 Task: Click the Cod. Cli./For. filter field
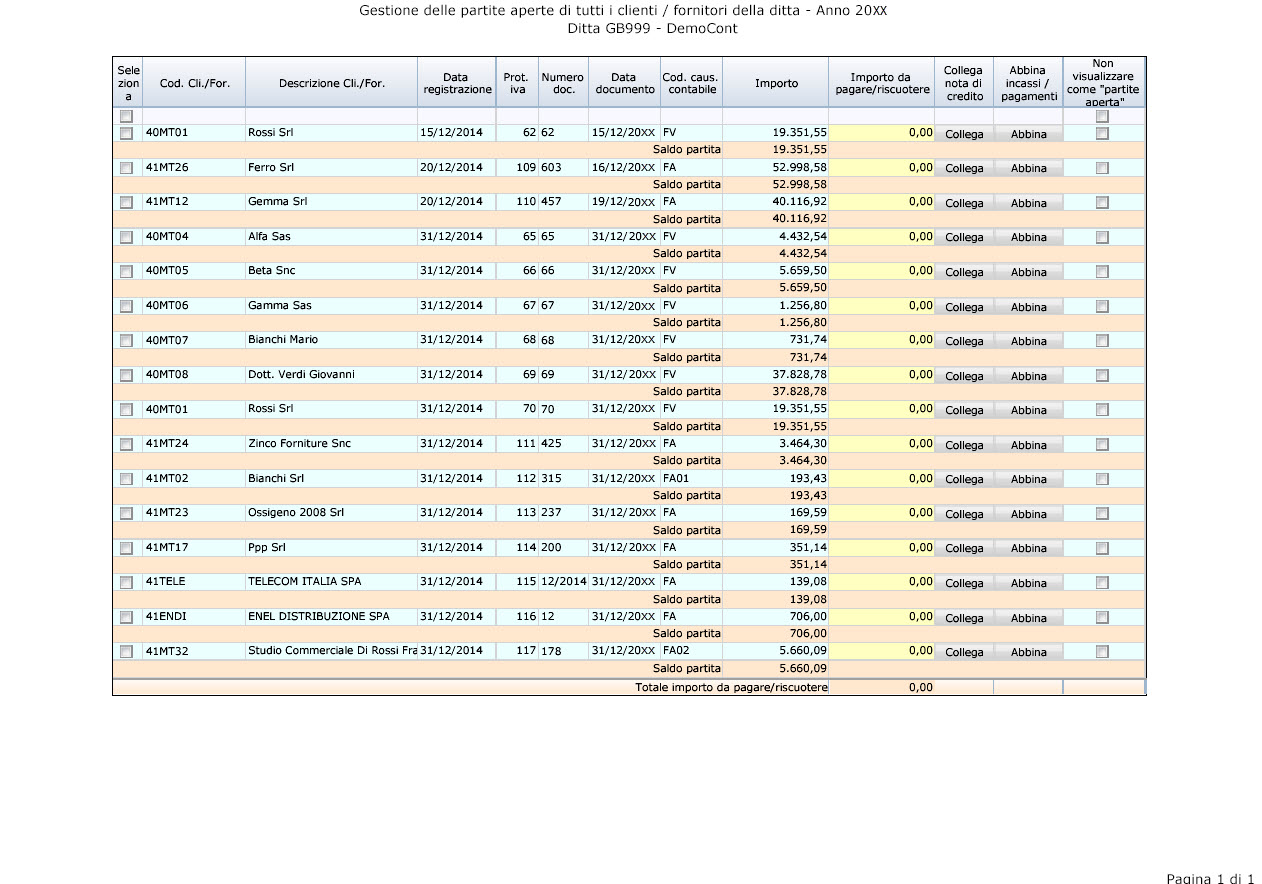194,116
